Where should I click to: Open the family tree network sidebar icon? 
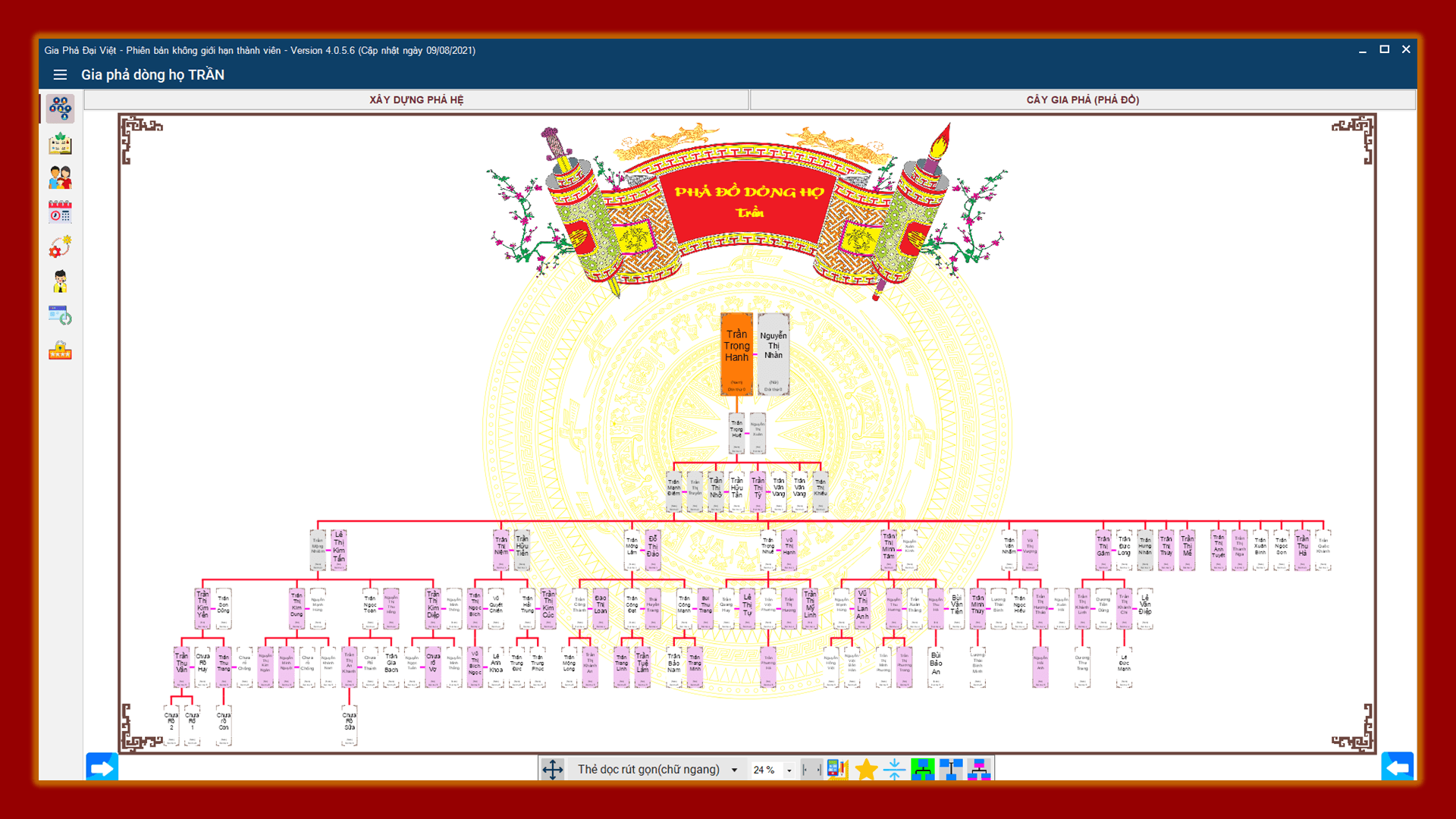pos(60,108)
